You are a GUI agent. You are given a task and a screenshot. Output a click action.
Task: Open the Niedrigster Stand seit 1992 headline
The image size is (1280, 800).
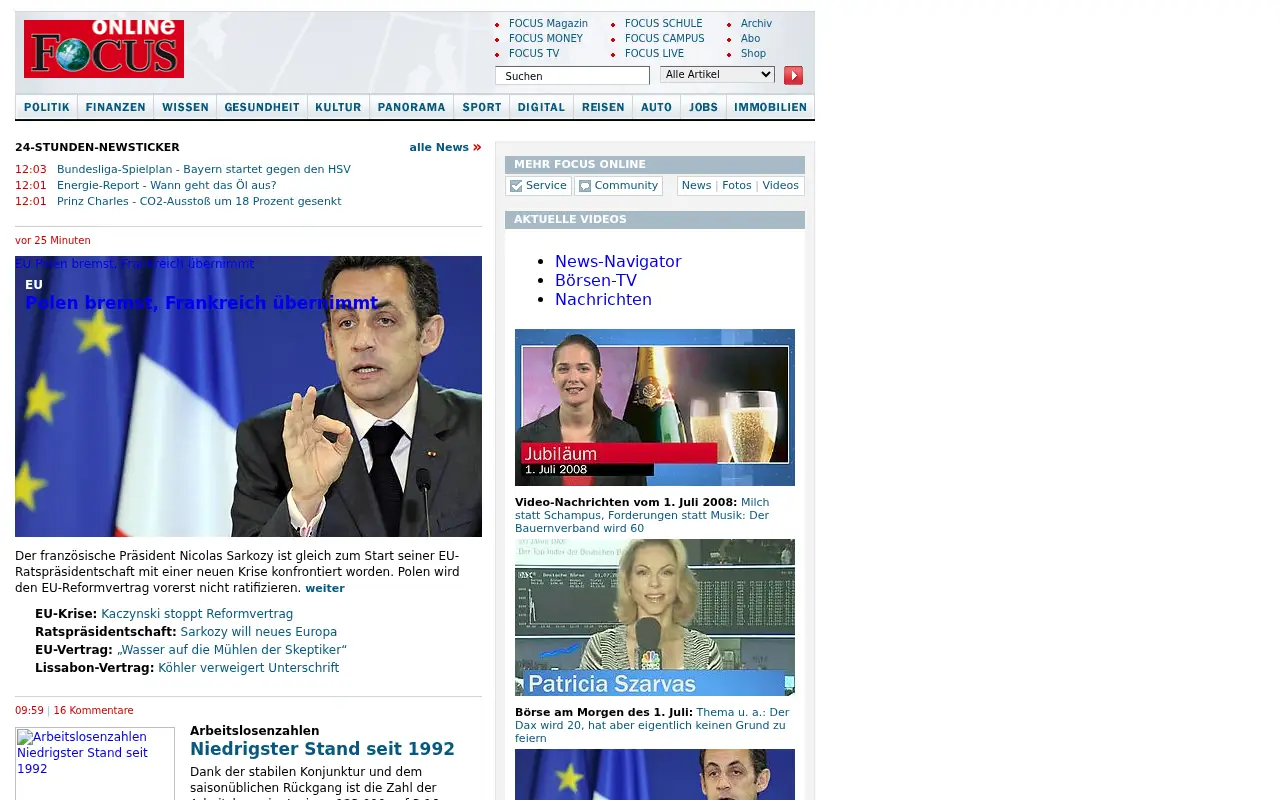point(322,749)
